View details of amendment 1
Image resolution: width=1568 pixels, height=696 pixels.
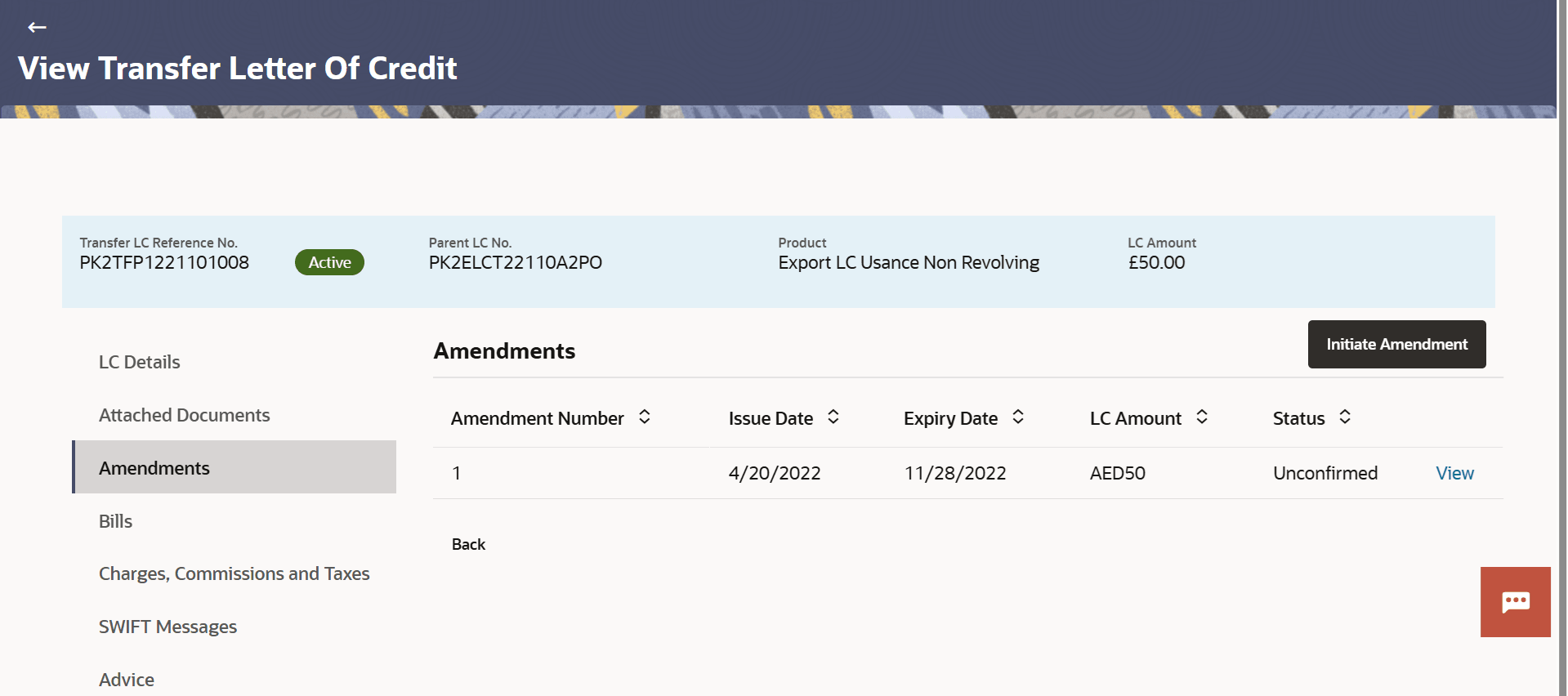(x=1454, y=473)
